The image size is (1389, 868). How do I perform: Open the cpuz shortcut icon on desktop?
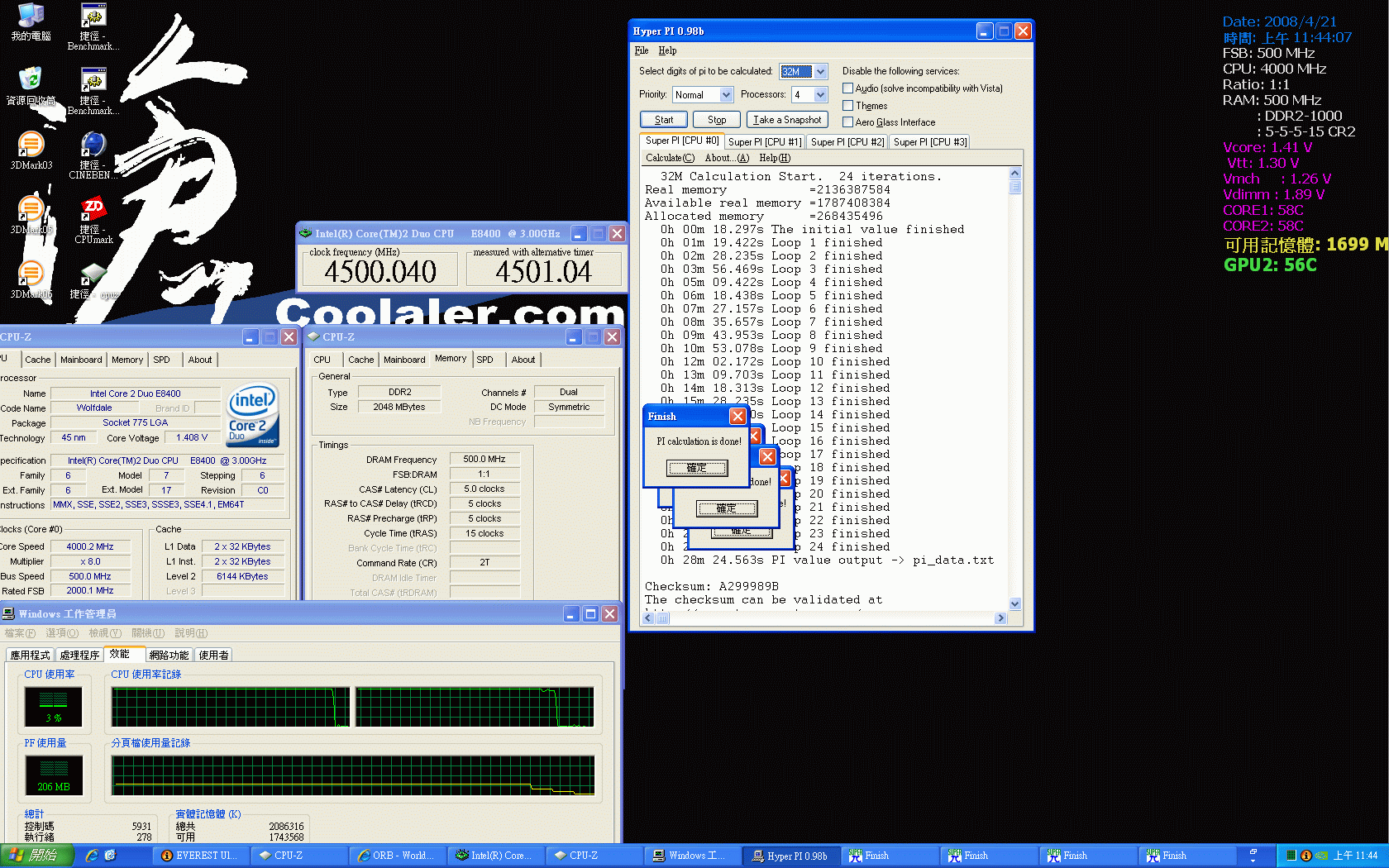pos(93,280)
